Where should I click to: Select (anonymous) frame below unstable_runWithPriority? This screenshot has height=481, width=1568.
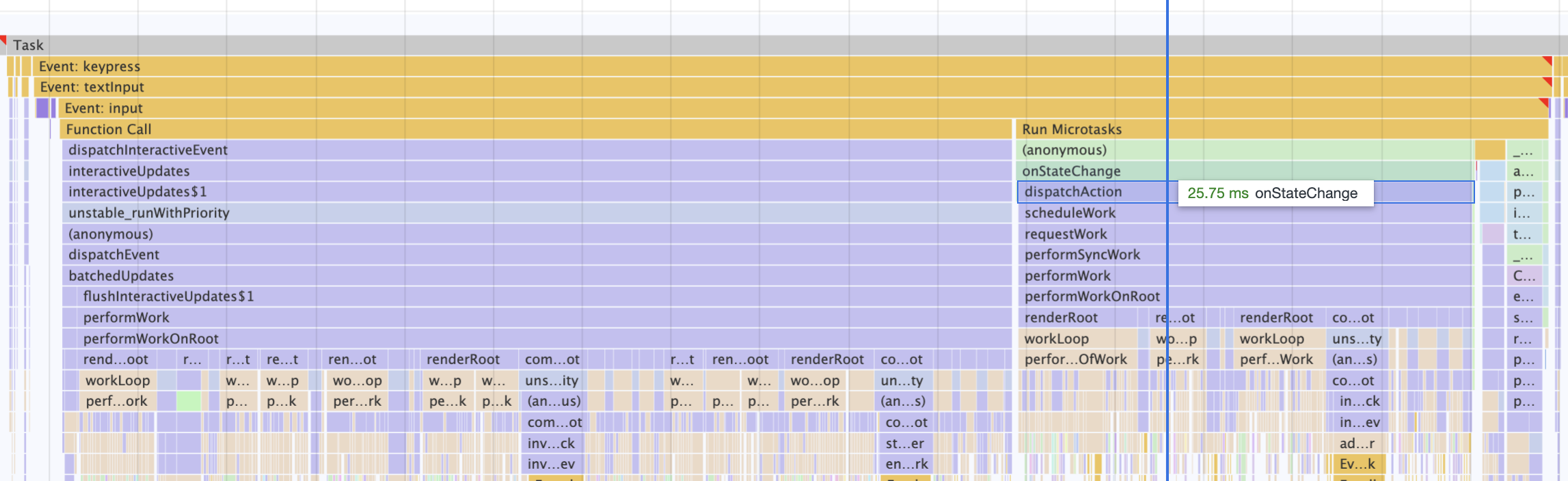[x=537, y=234]
